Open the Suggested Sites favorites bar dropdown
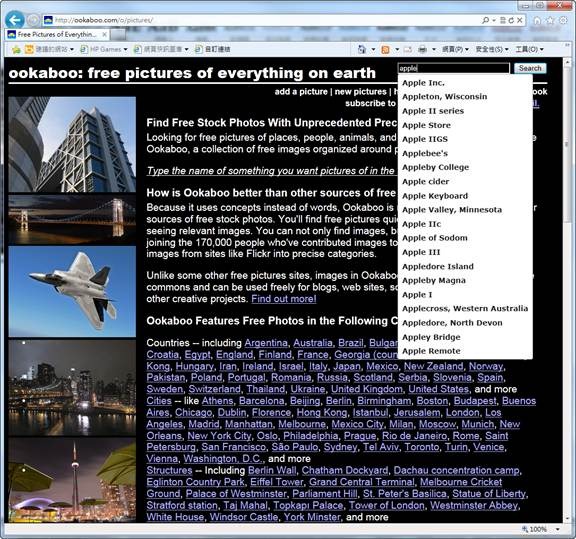Image resolution: width=576 pixels, height=539 pixels. 49,49
